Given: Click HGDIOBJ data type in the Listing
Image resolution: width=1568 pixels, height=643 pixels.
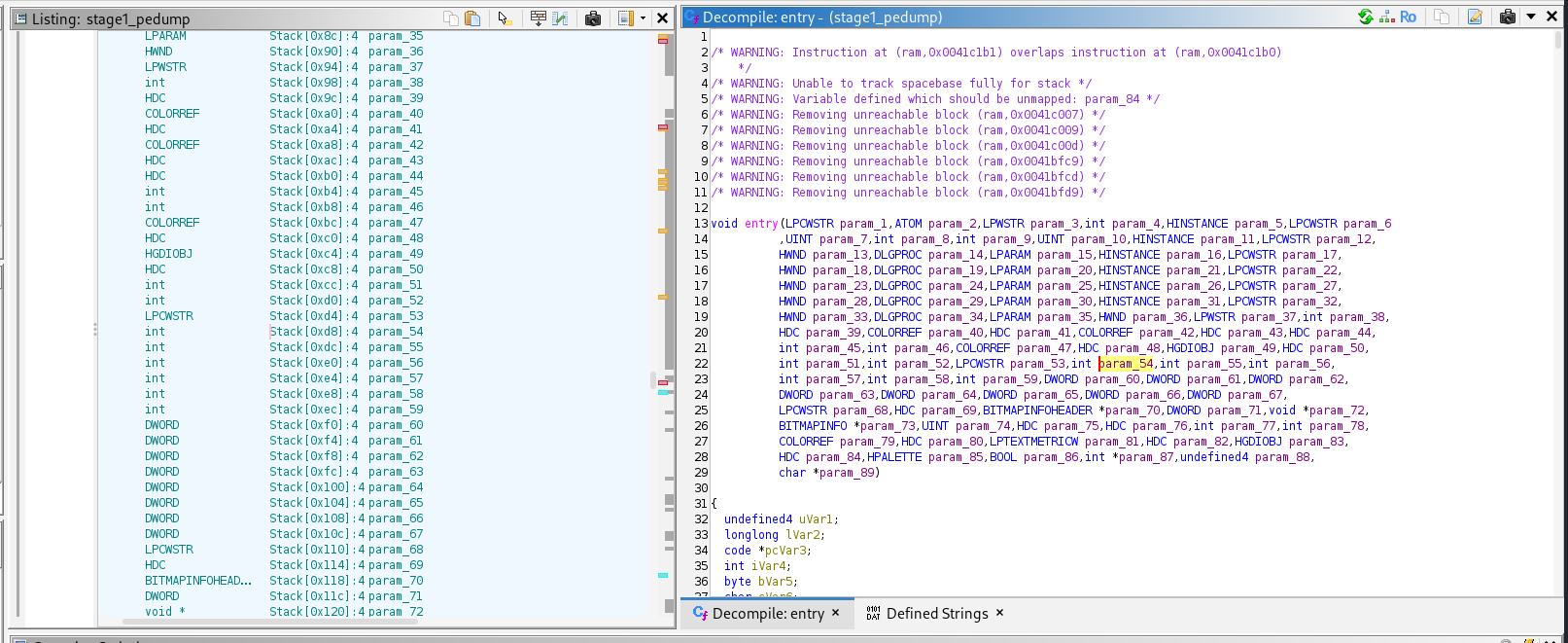Looking at the screenshot, I should coord(169,254).
